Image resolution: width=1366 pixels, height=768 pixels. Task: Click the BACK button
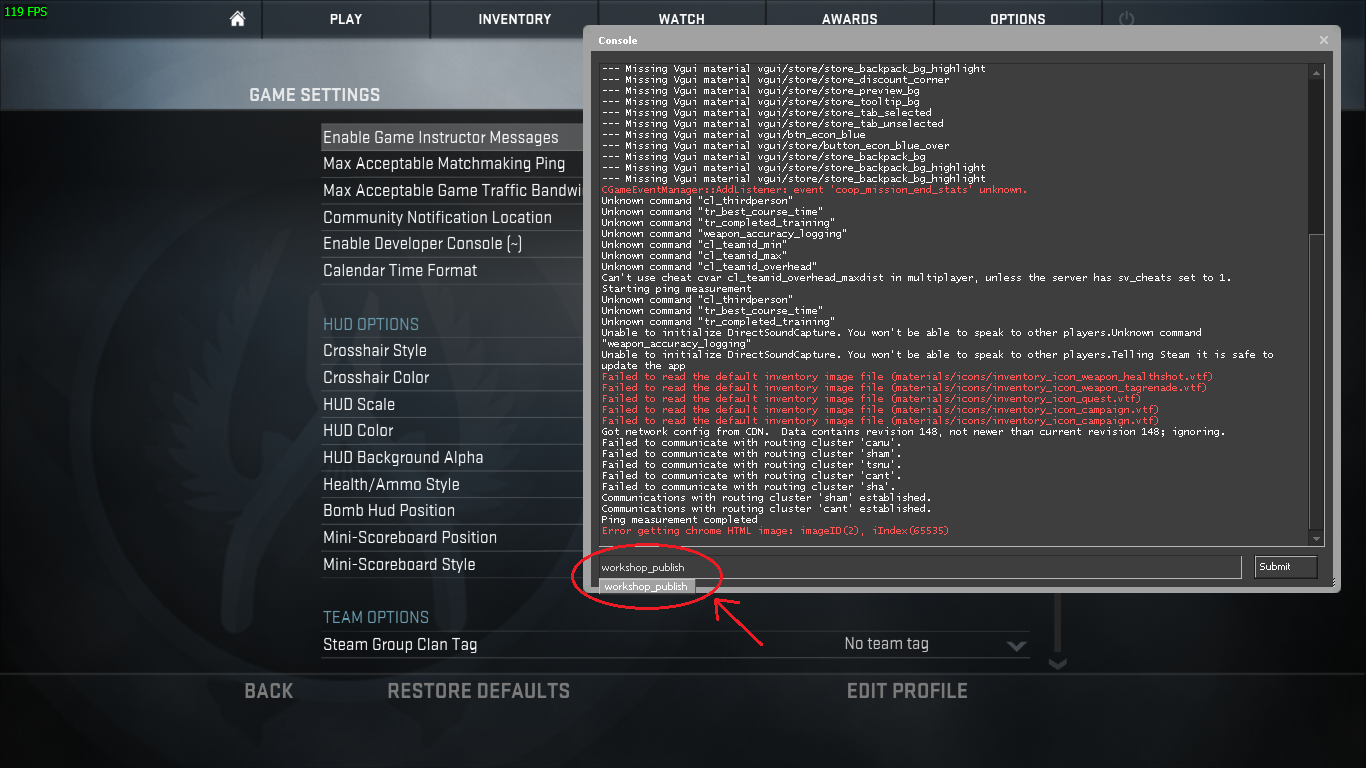coord(269,691)
